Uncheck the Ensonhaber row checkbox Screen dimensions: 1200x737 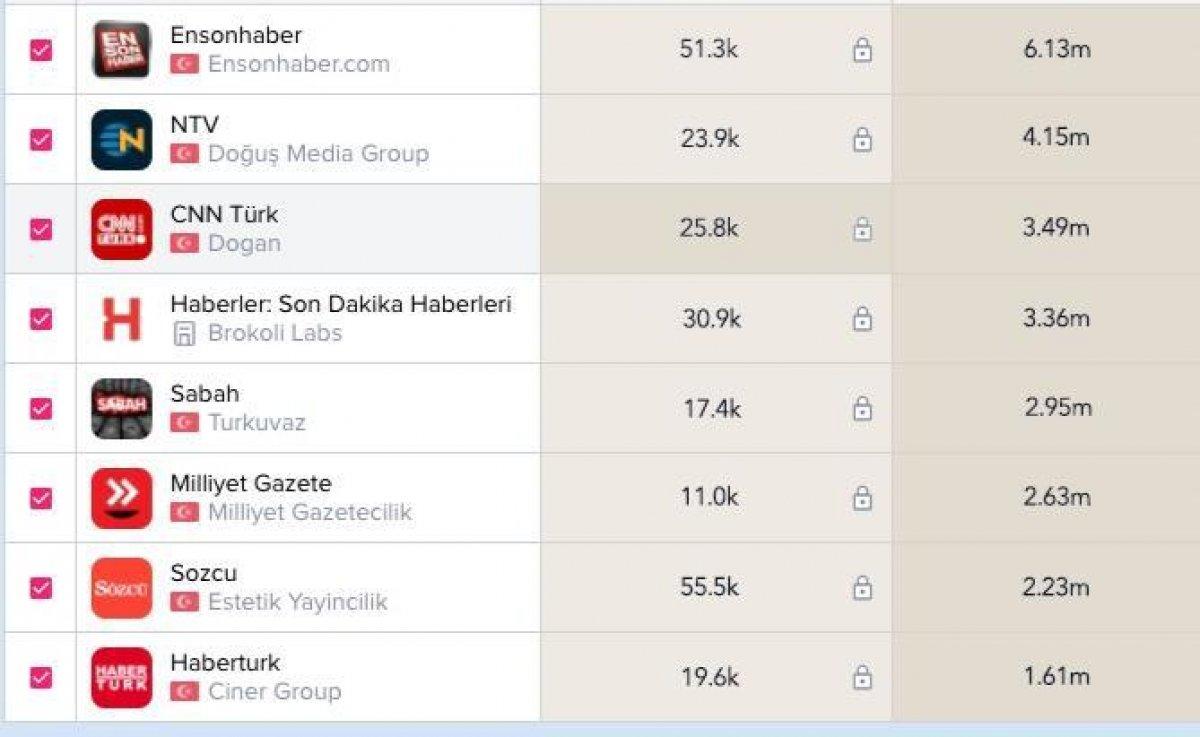click(x=41, y=50)
